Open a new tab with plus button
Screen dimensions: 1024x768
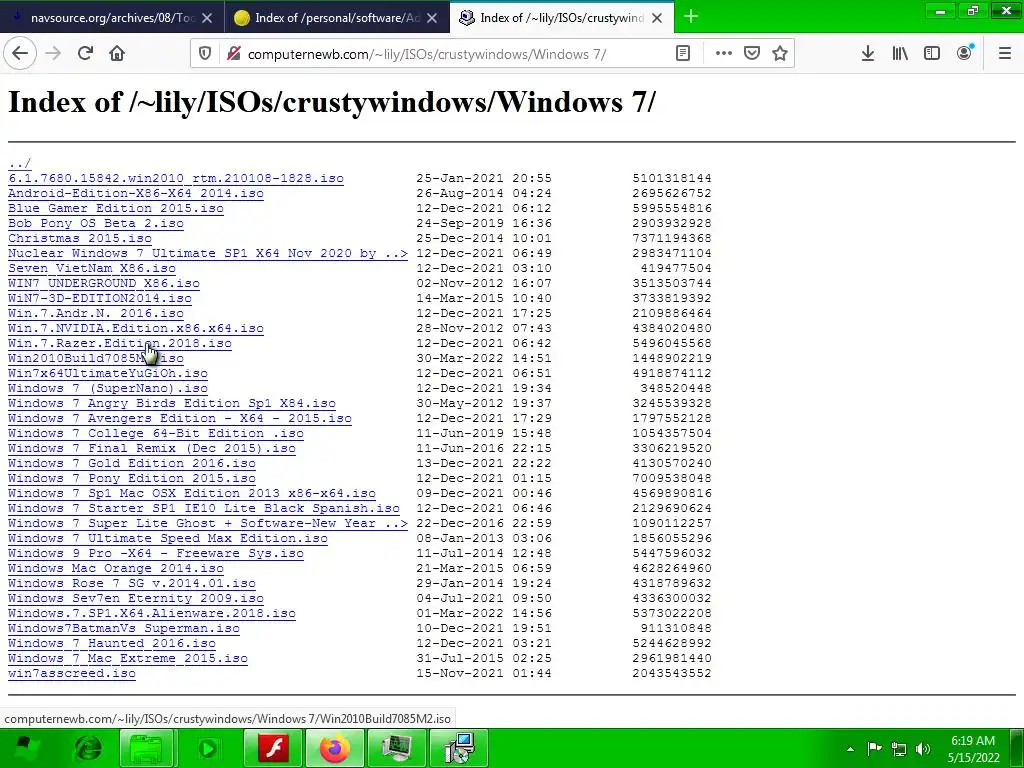click(690, 17)
